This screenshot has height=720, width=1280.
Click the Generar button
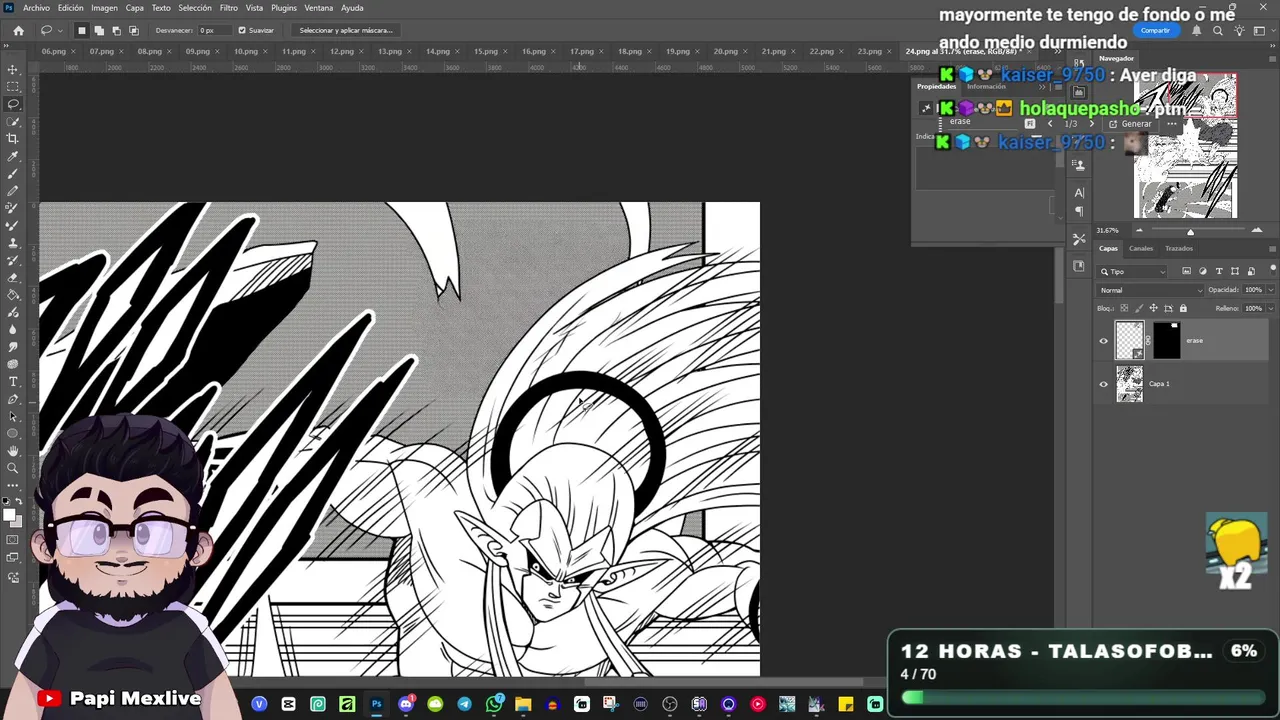click(1130, 124)
